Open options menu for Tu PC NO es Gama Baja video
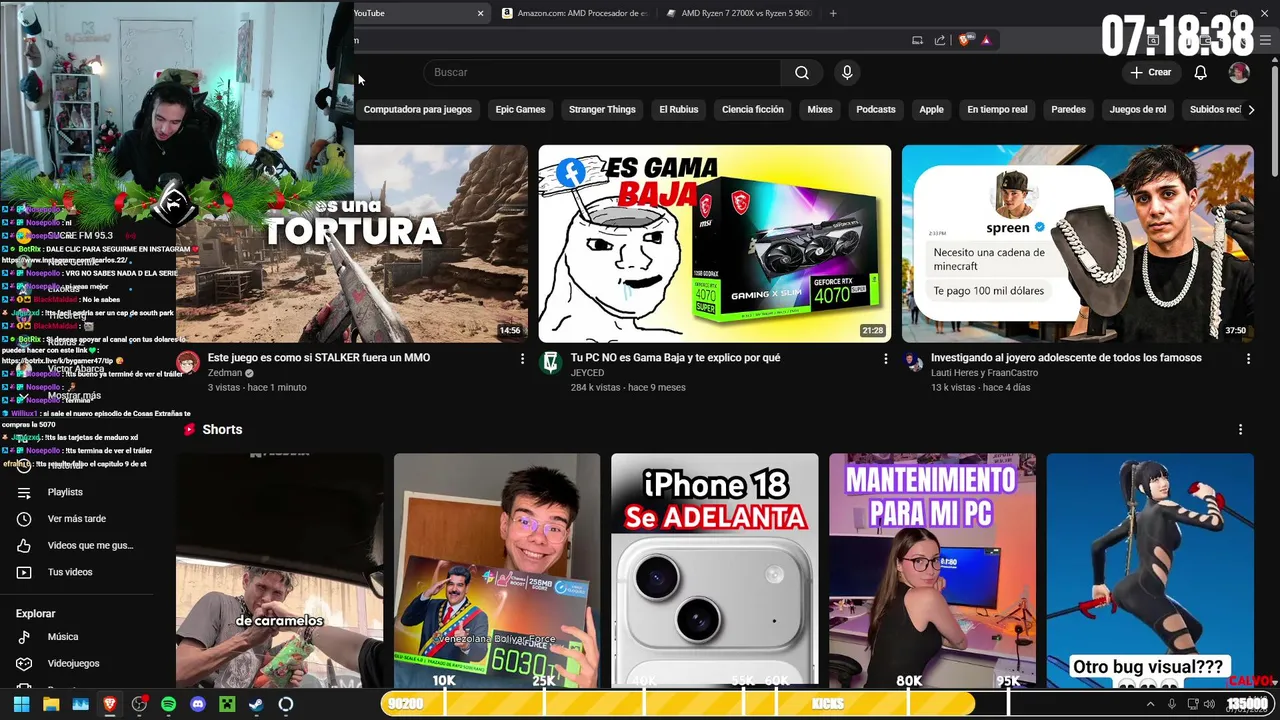The height and width of the screenshot is (720, 1280). 885,358
